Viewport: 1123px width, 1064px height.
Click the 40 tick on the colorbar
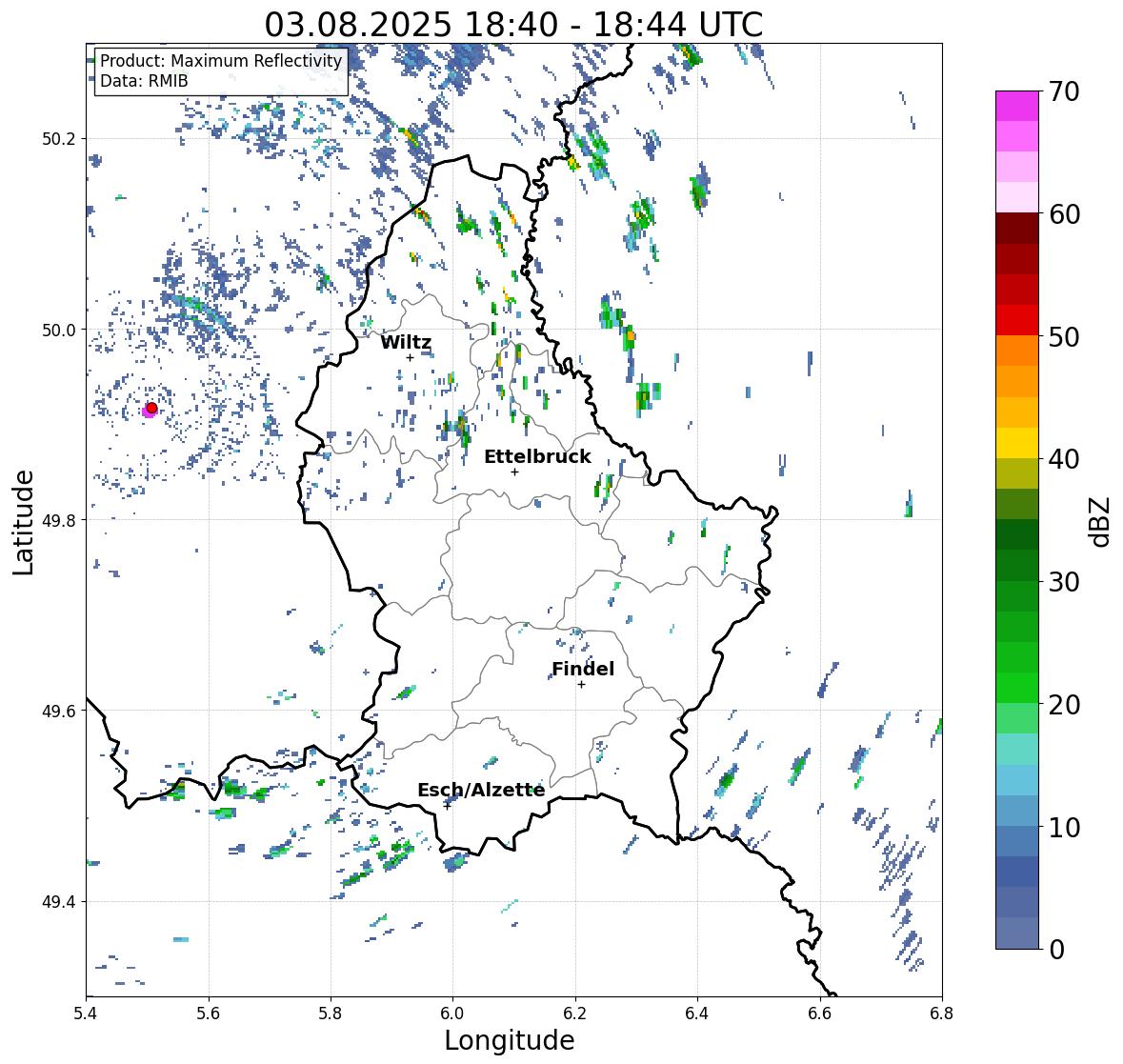(1064, 459)
